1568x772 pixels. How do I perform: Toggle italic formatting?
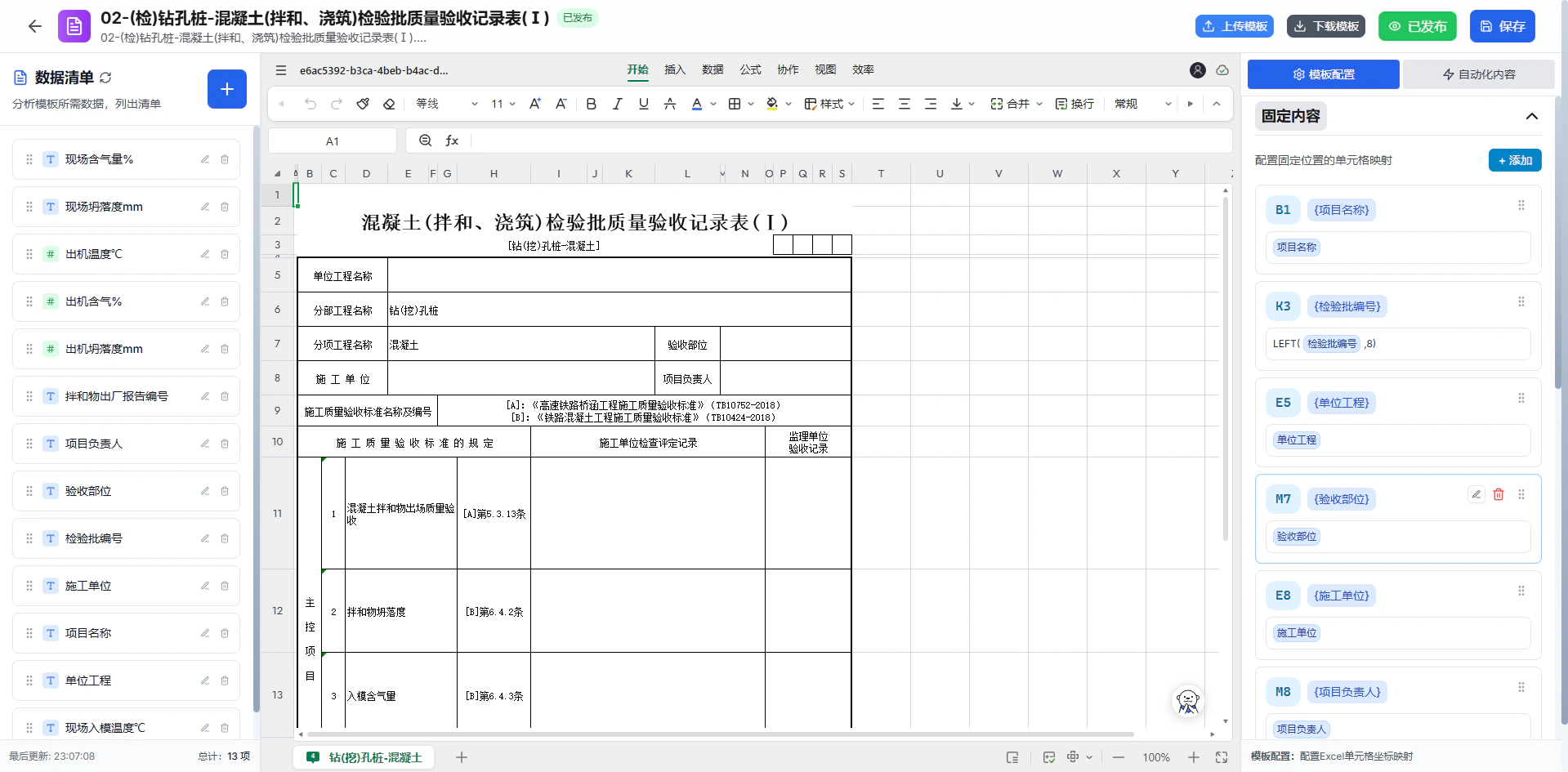point(618,104)
